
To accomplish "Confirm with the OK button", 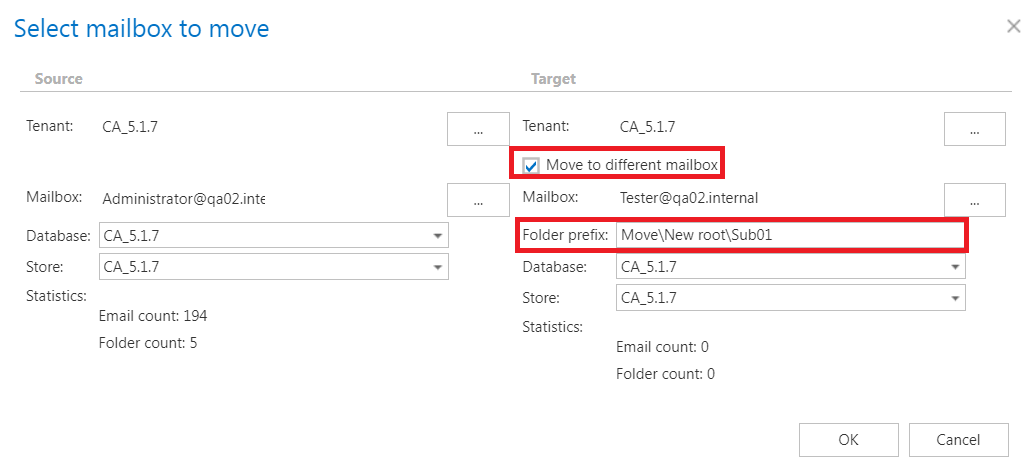I will [x=848, y=439].
